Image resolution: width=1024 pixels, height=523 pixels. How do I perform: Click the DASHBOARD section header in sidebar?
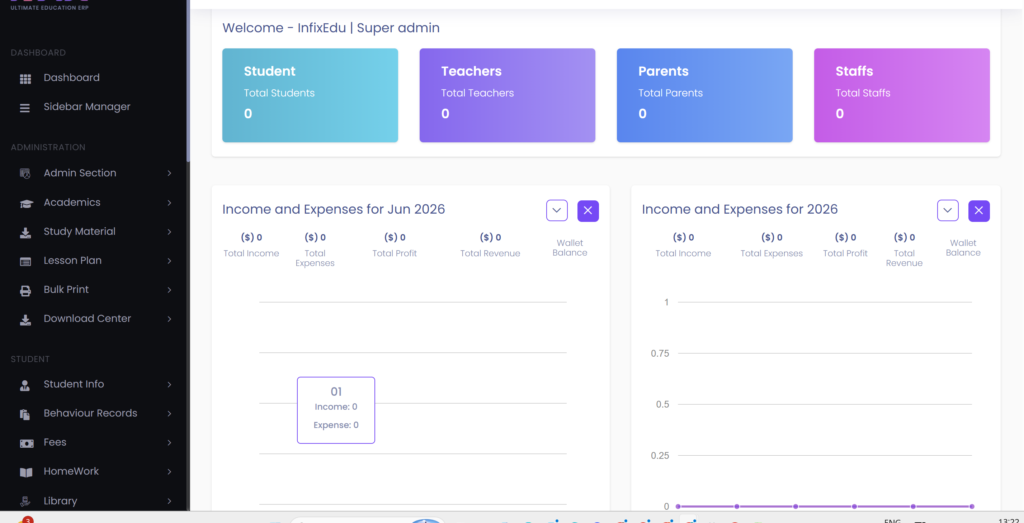point(38,53)
